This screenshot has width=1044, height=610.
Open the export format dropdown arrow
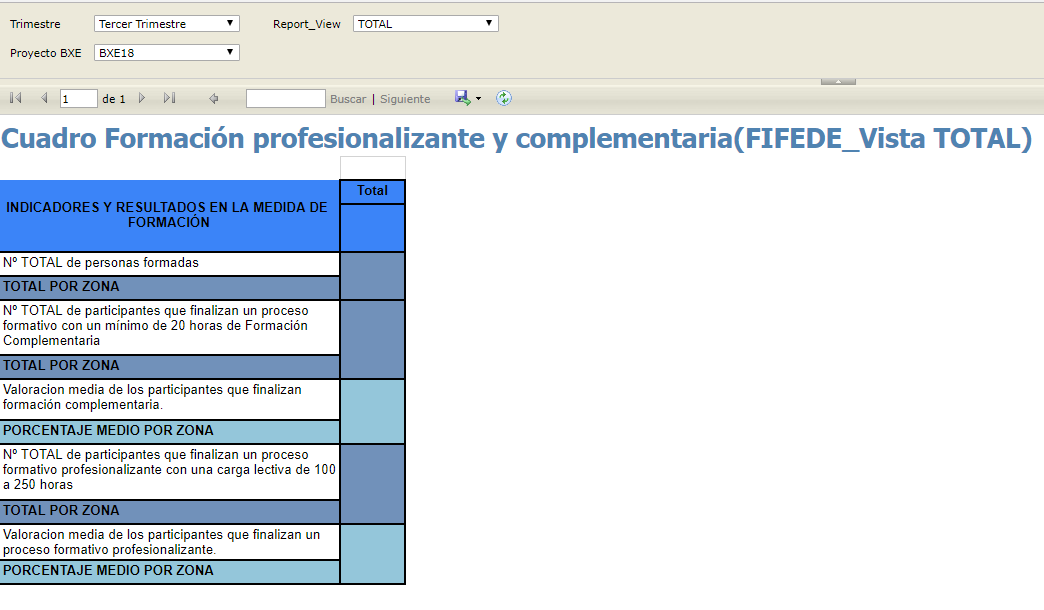(478, 99)
